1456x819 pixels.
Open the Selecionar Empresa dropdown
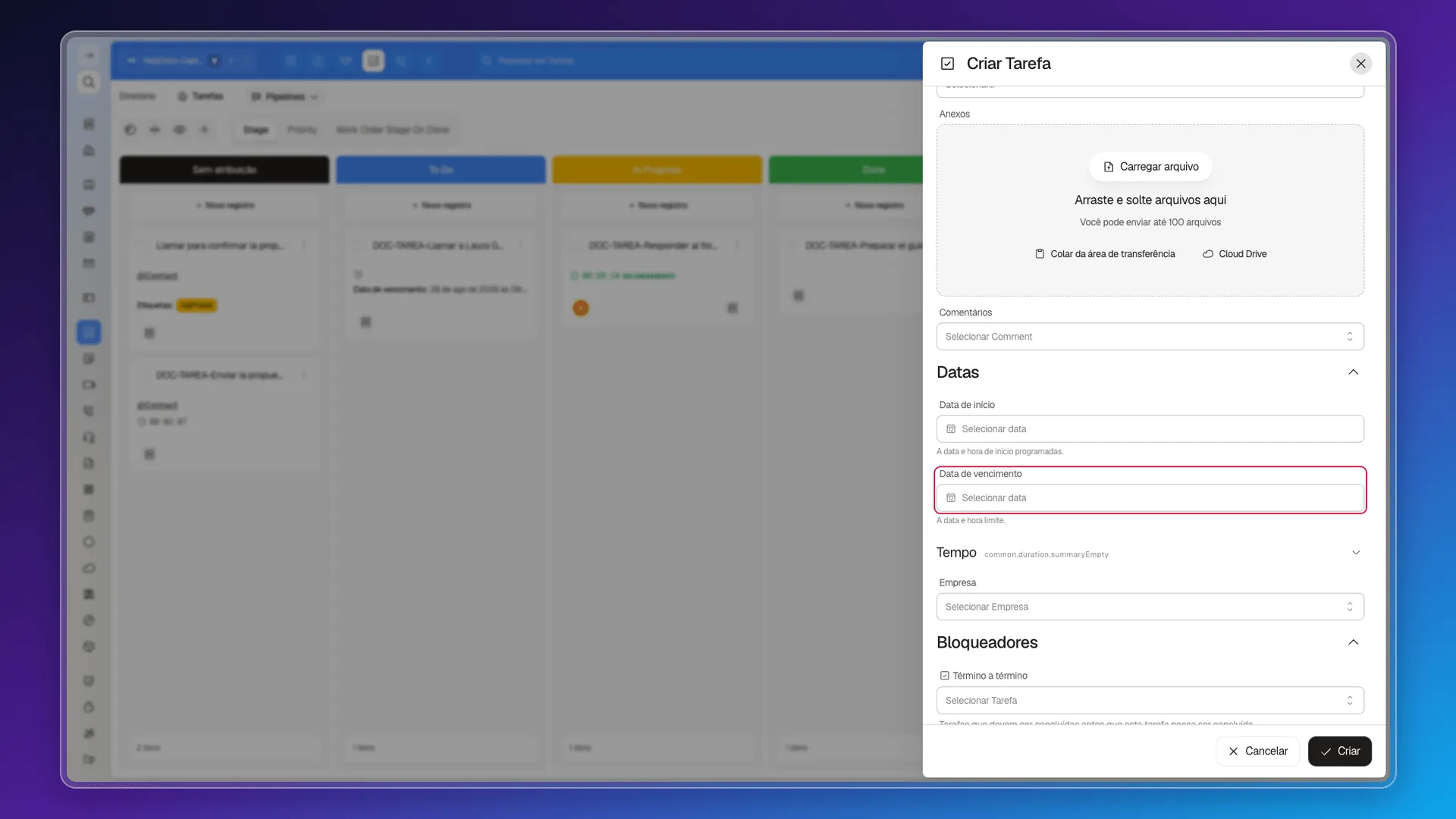click(x=1150, y=607)
